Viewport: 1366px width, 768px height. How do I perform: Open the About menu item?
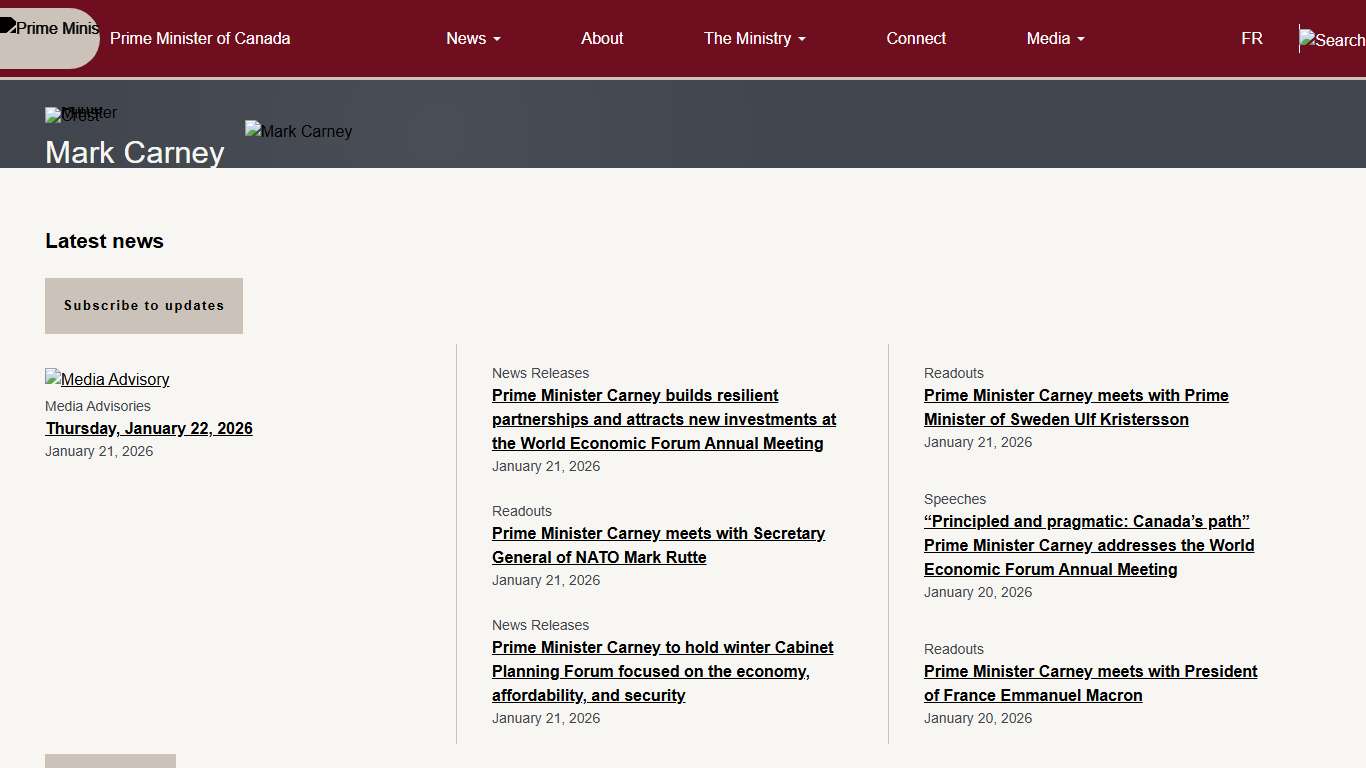point(602,38)
